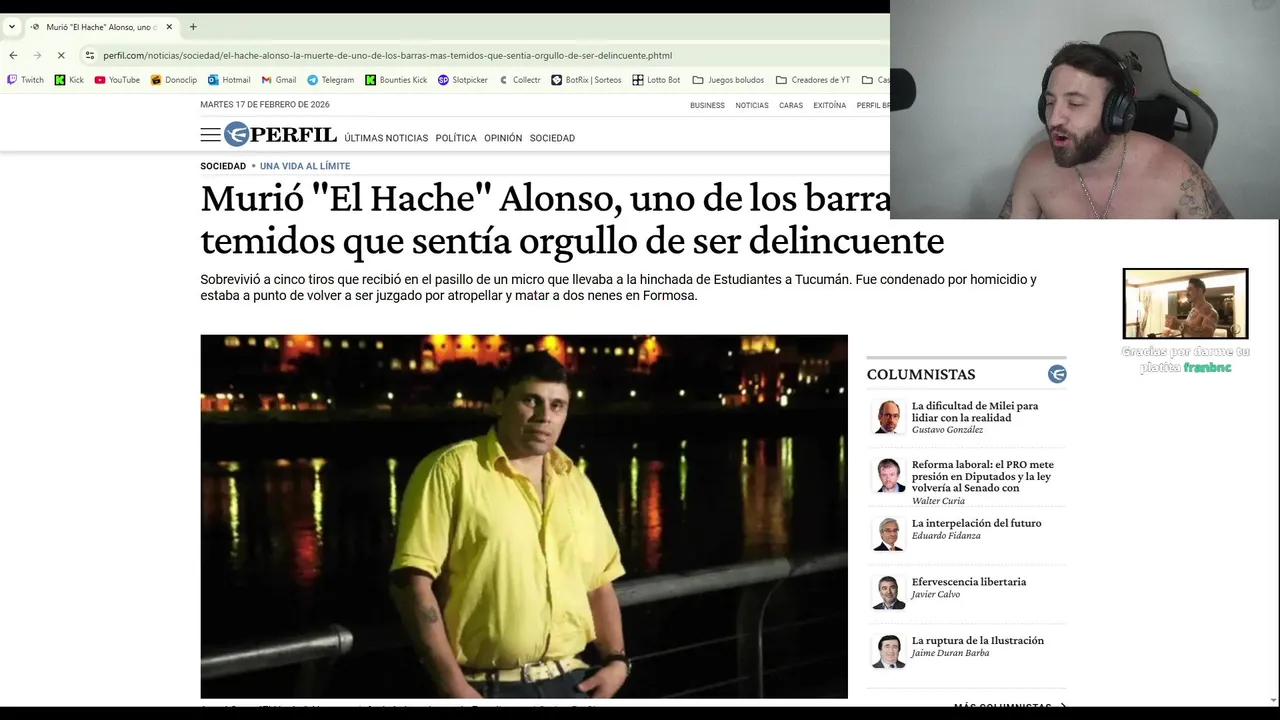Open 'La ruptura de la Ilustración' column
This screenshot has height=720, width=1280.
tap(978, 640)
